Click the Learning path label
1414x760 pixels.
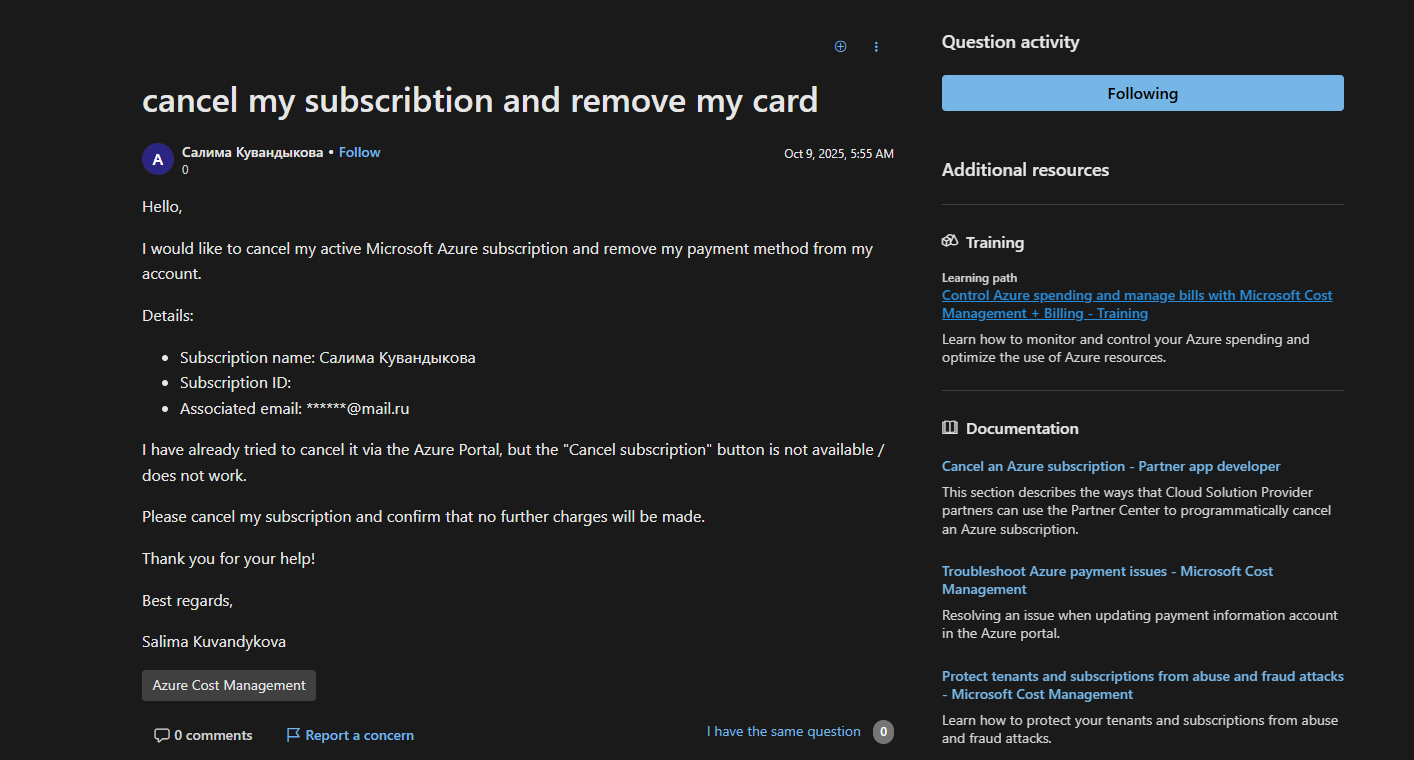point(979,278)
